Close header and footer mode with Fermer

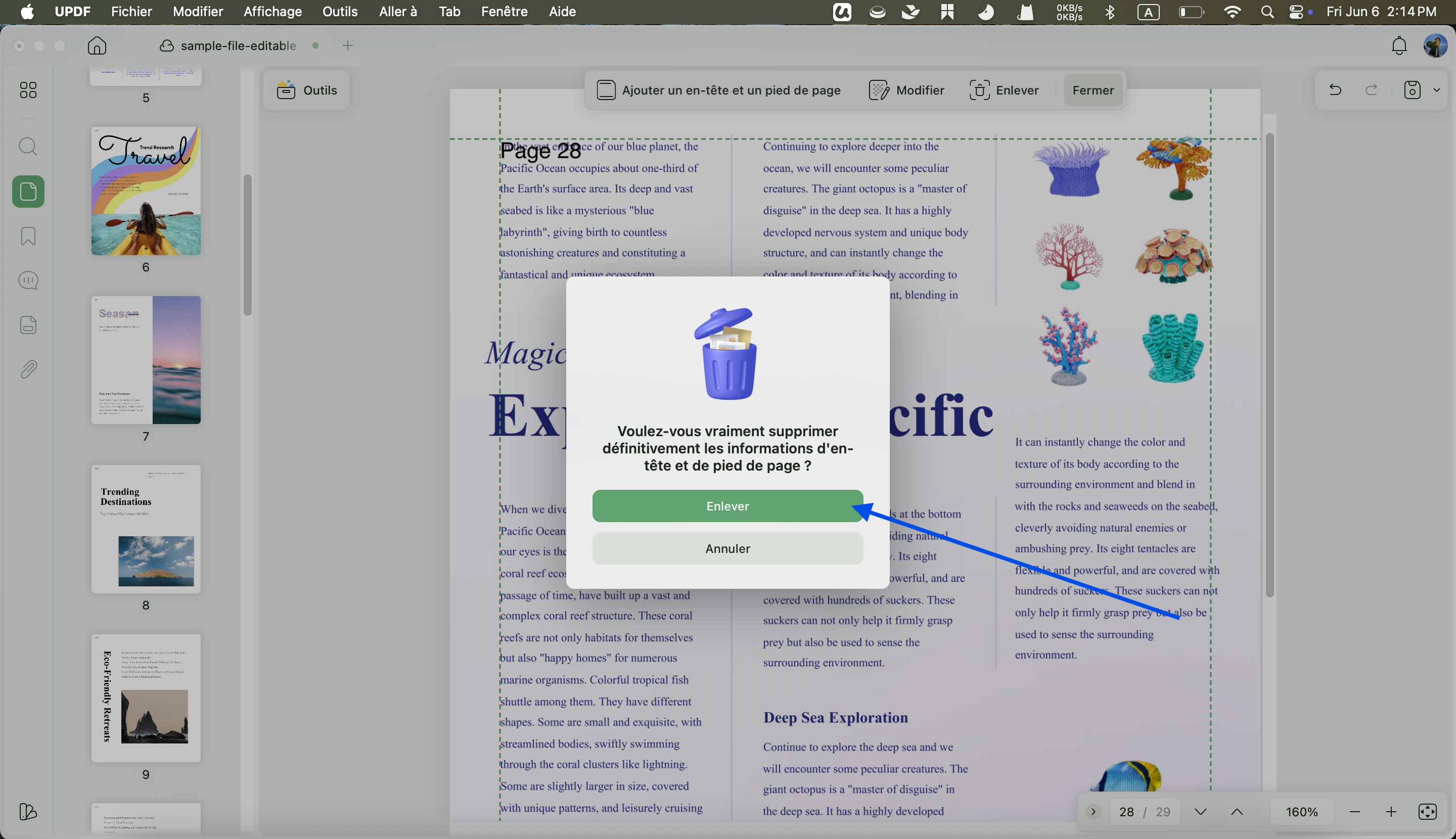click(x=1093, y=90)
